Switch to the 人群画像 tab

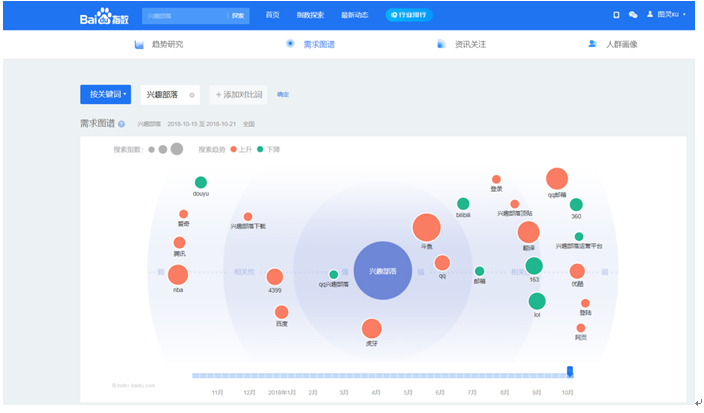pos(622,44)
